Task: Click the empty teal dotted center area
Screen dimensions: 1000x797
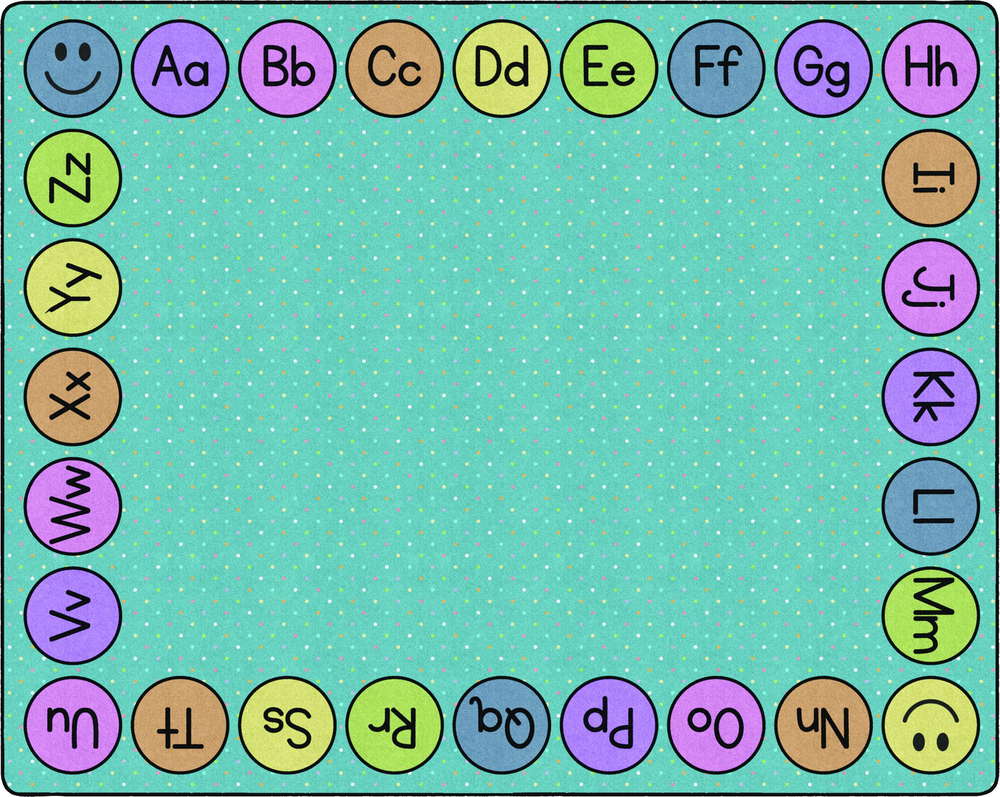Action: [500, 400]
